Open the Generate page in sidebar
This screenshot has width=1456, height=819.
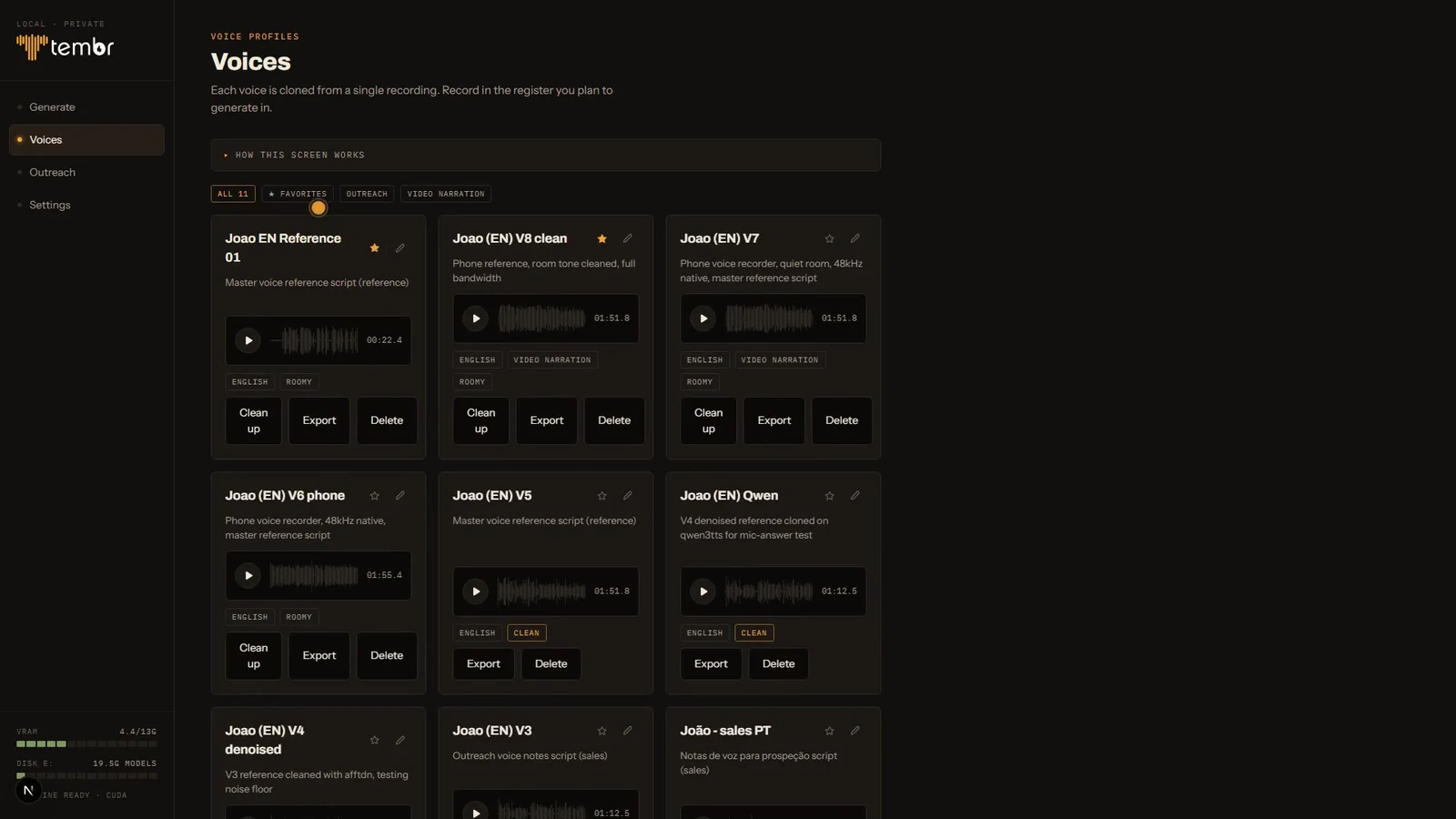point(86,107)
